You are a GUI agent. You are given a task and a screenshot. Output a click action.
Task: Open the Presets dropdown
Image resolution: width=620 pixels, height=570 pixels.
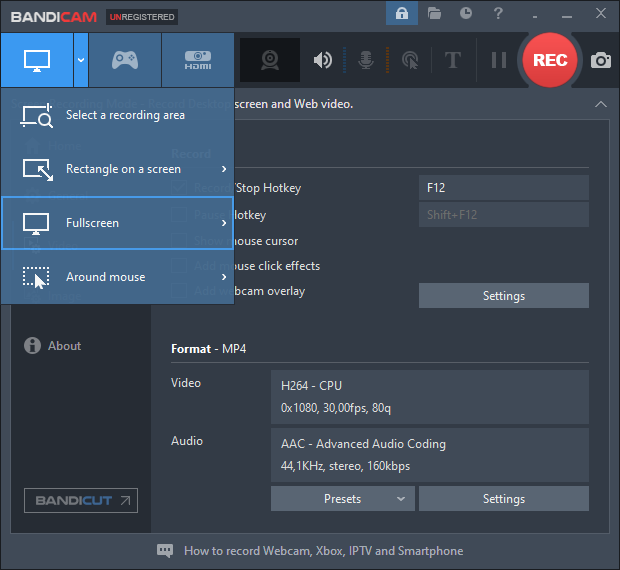pyautogui.click(x=343, y=499)
